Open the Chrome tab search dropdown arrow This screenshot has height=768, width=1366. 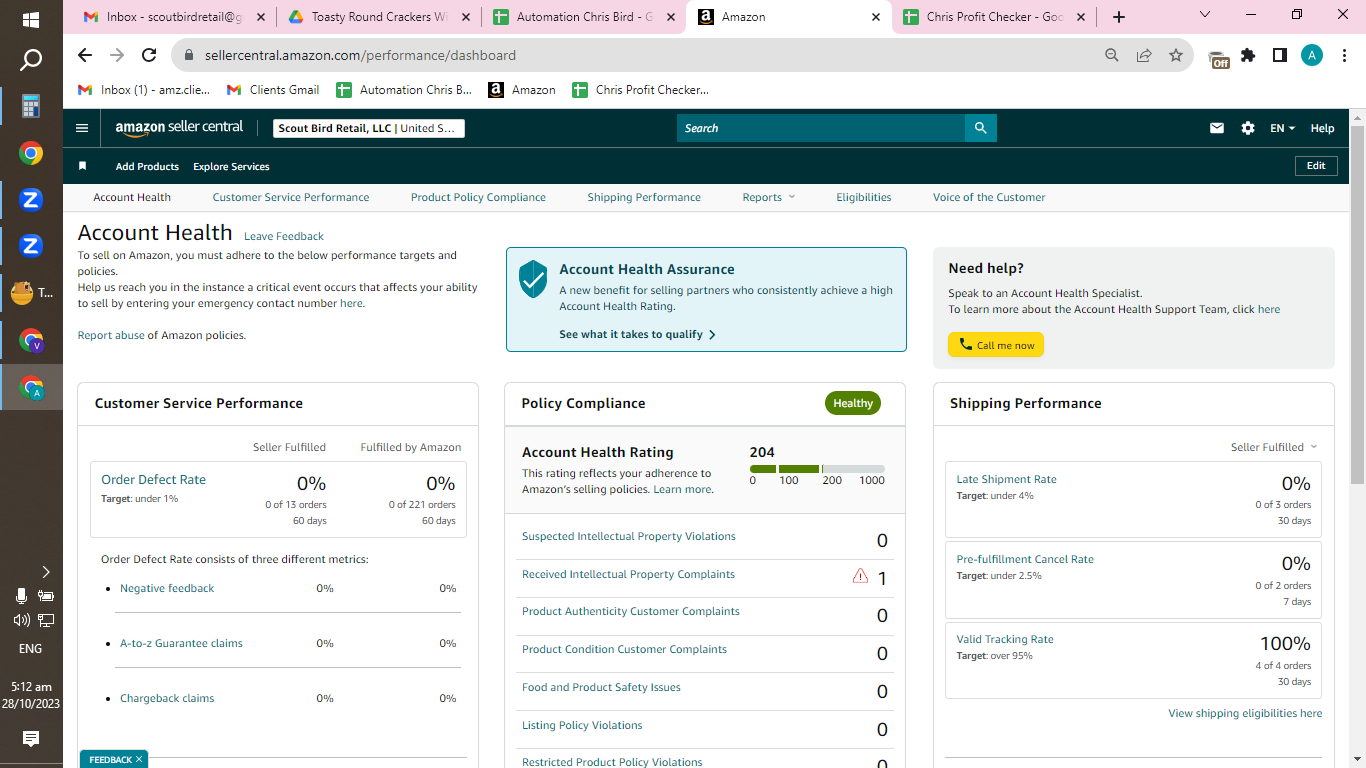pos(1205,15)
